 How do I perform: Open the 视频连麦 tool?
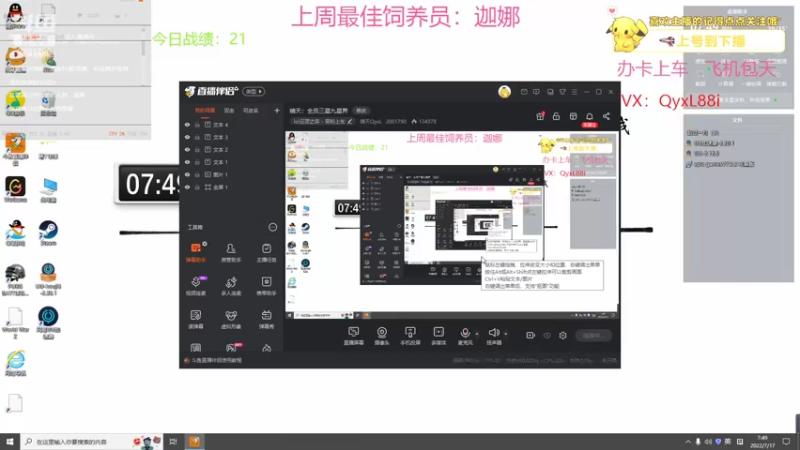point(196,286)
